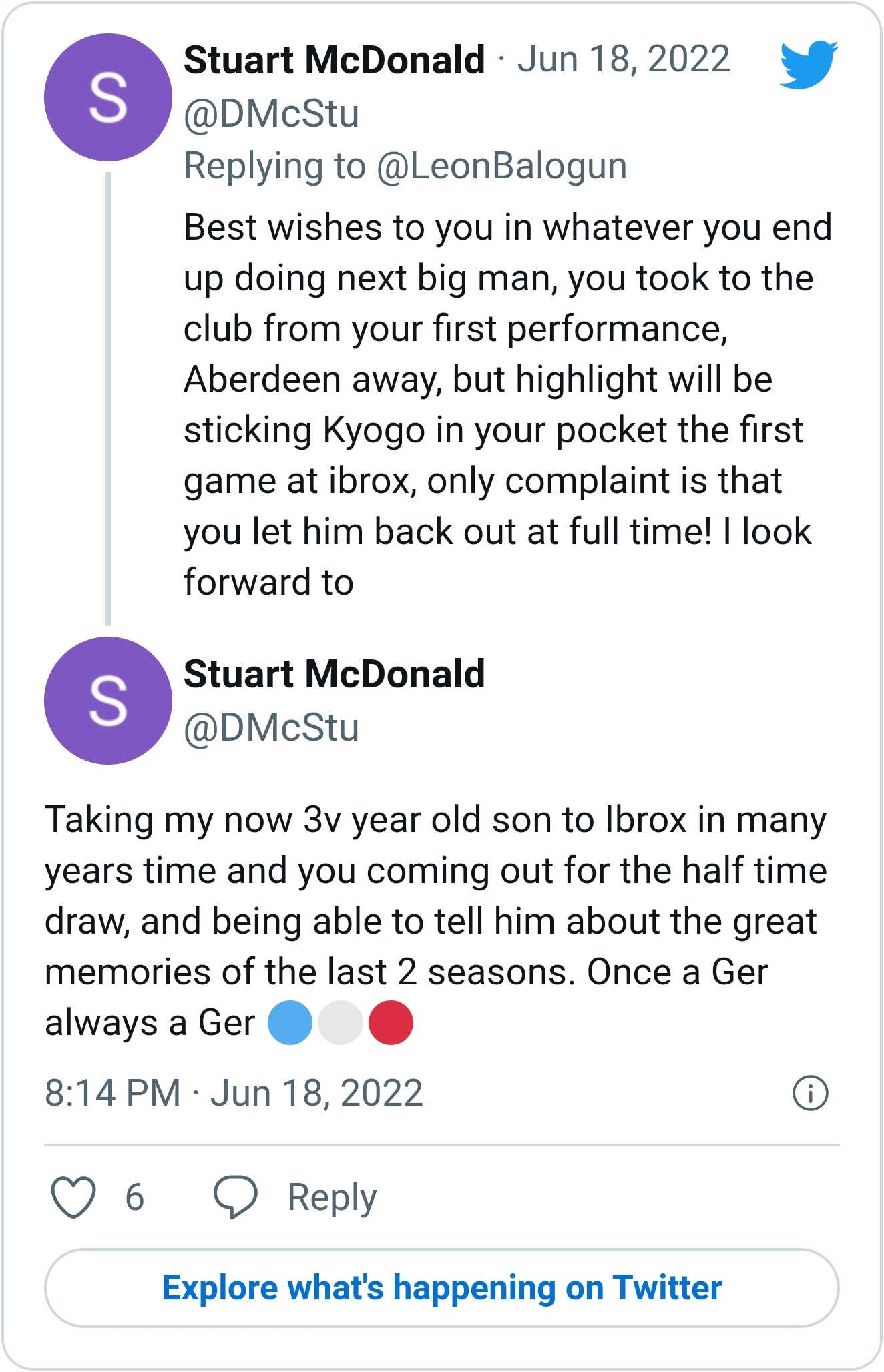Like the tweet with the heart icon
Image resolution: width=884 pixels, height=1372 pixels.
click(x=73, y=1197)
